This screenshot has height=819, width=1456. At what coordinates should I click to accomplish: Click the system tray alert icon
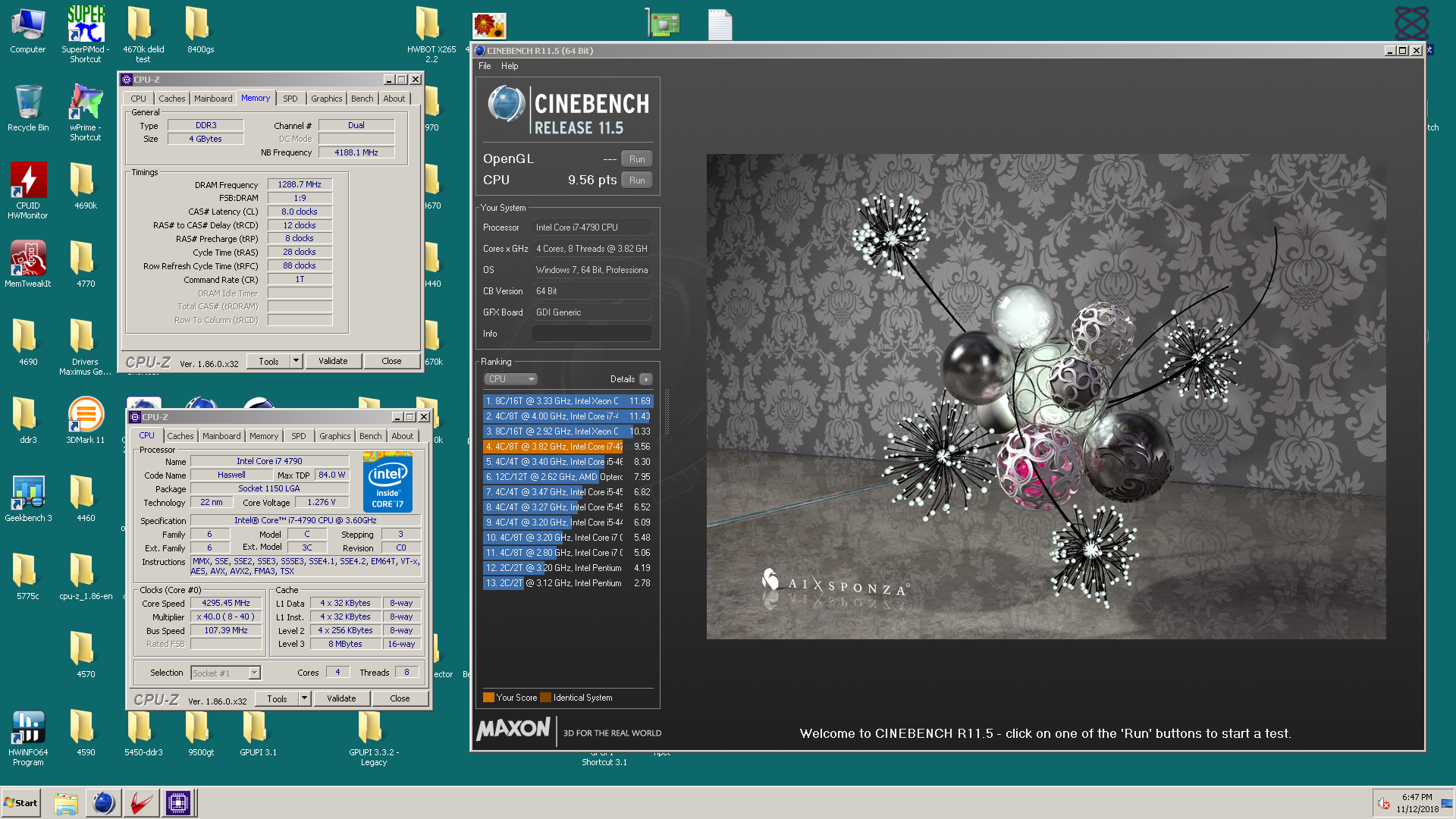(1383, 803)
